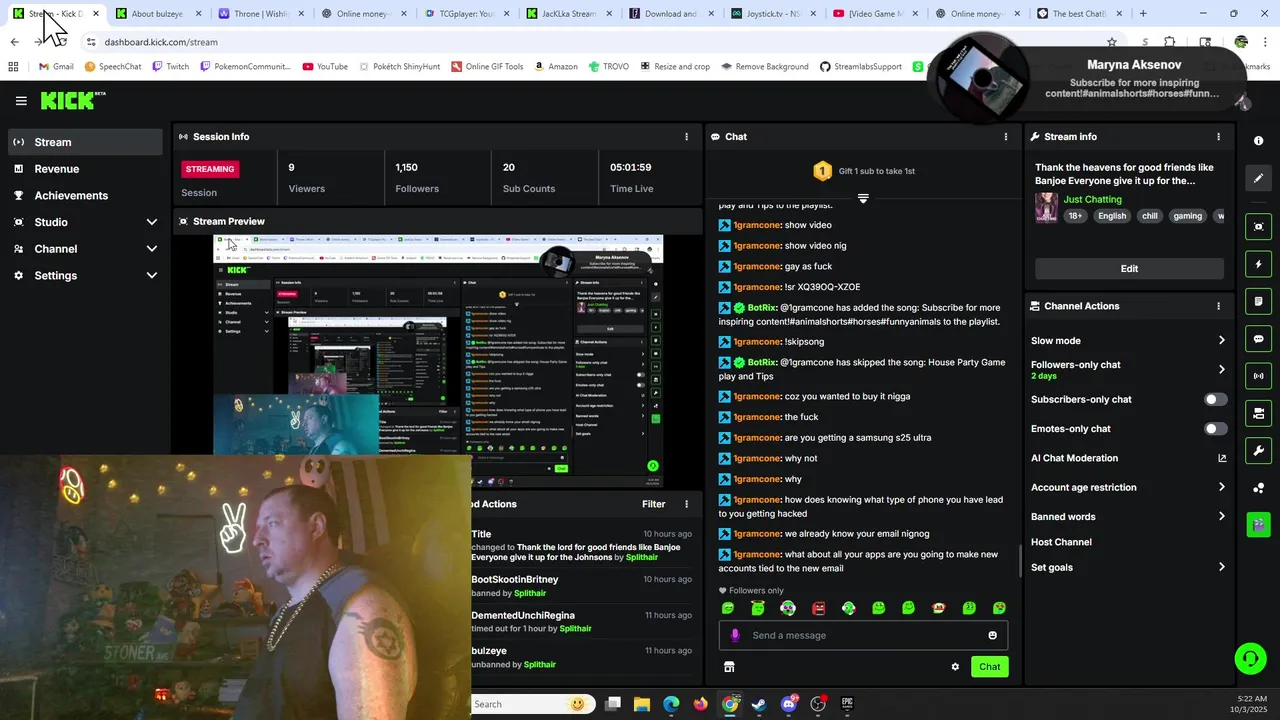Screen dimensions: 1280x720
Task: Click the green clapperboard icon
Action: 1259,523
